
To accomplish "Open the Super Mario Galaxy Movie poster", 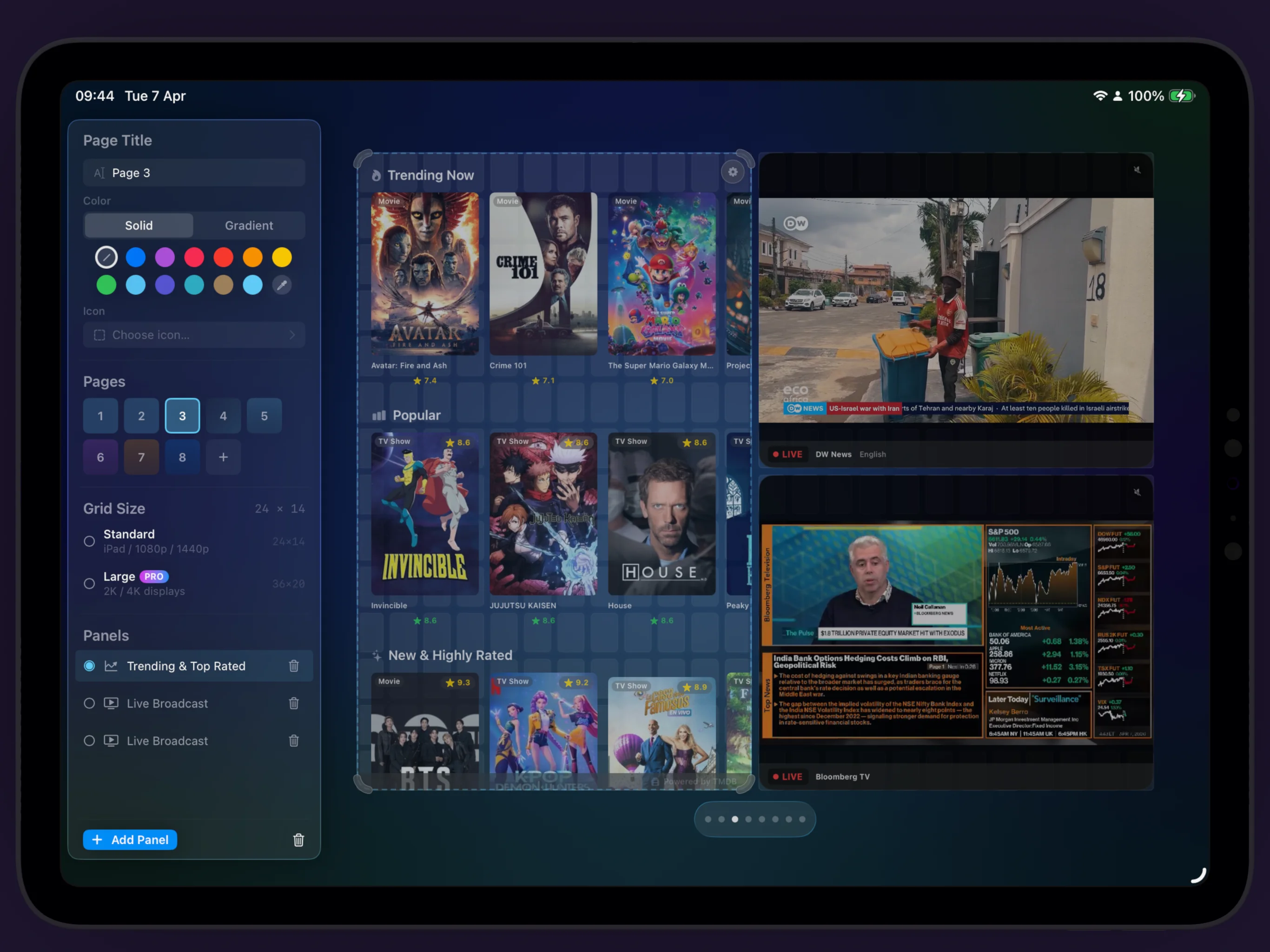I will [662, 274].
